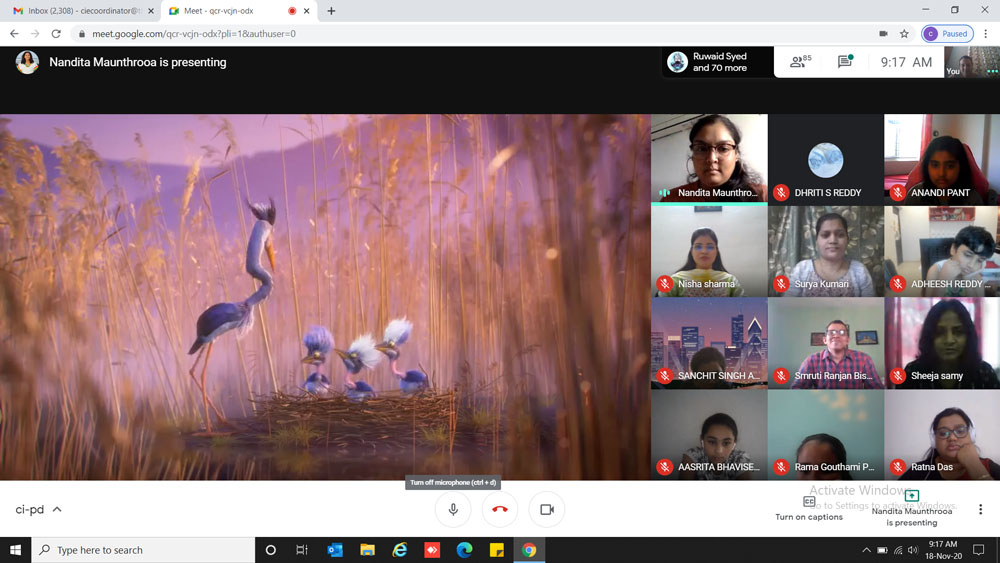Click camera permission icon in address bar
Screen dimensions: 1000x563
point(883,34)
